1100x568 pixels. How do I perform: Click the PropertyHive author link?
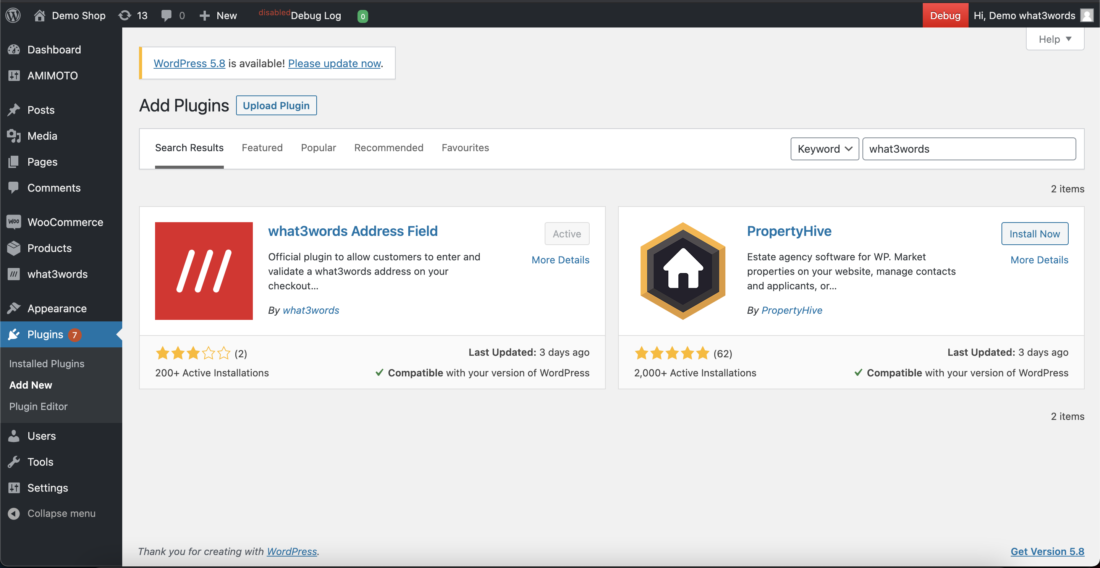pos(792,310)
